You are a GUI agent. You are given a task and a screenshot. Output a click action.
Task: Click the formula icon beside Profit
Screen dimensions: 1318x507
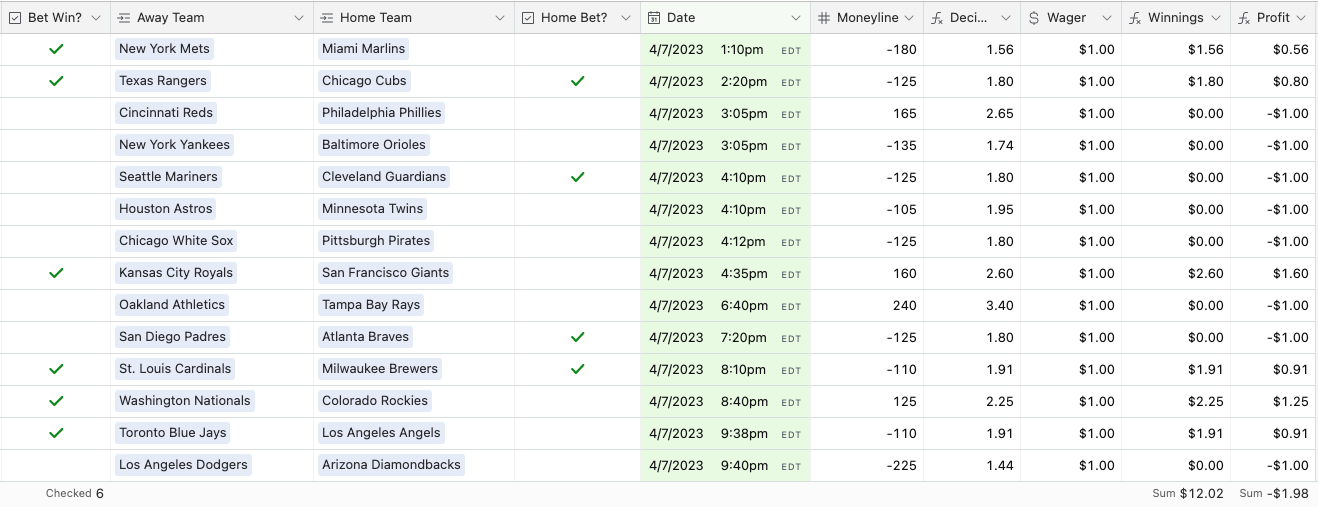pos(1243,18)
